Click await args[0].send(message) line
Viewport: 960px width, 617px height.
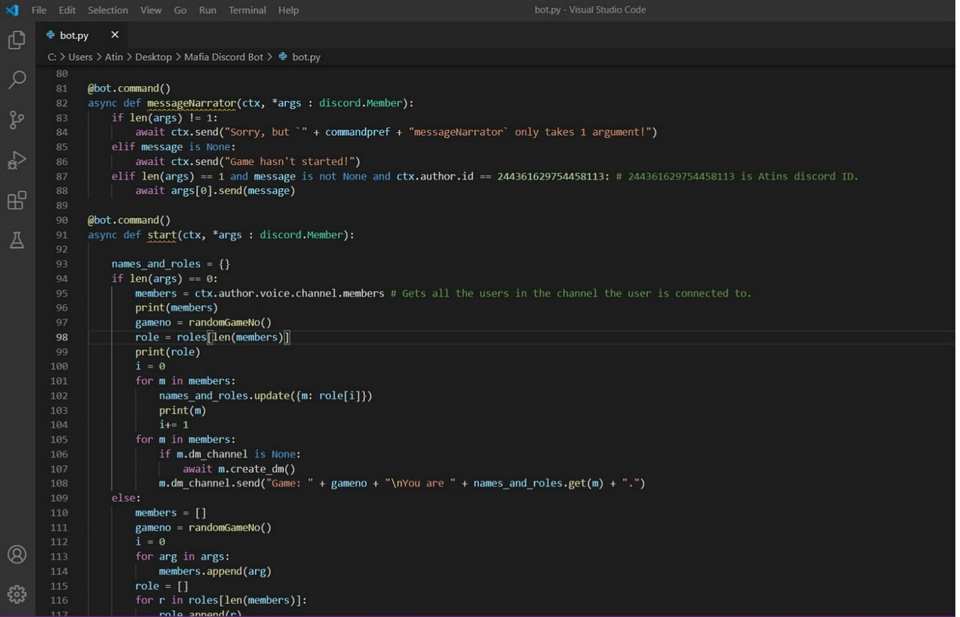[x=215, y=190]
